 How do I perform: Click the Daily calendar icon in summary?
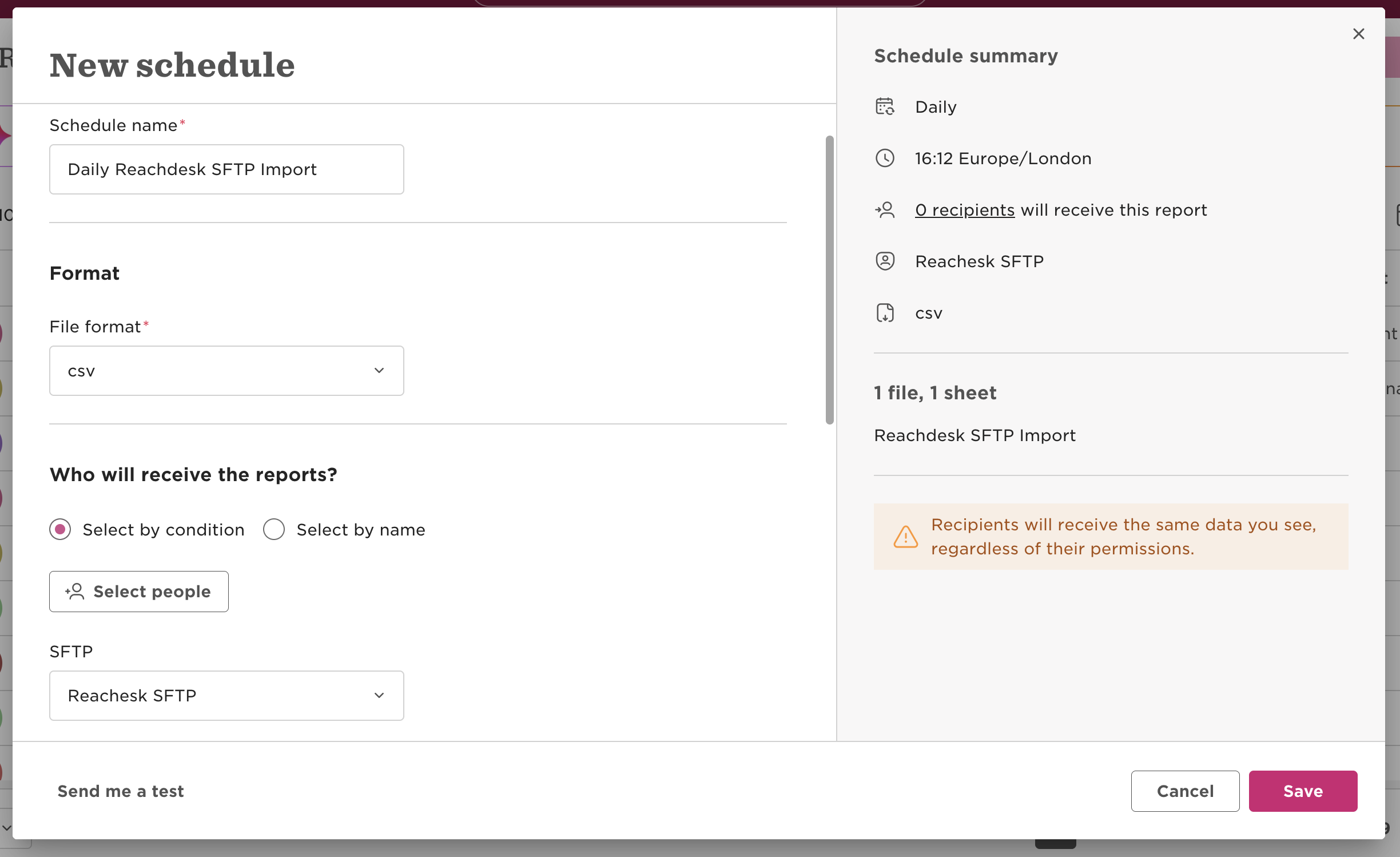[885, 106]
